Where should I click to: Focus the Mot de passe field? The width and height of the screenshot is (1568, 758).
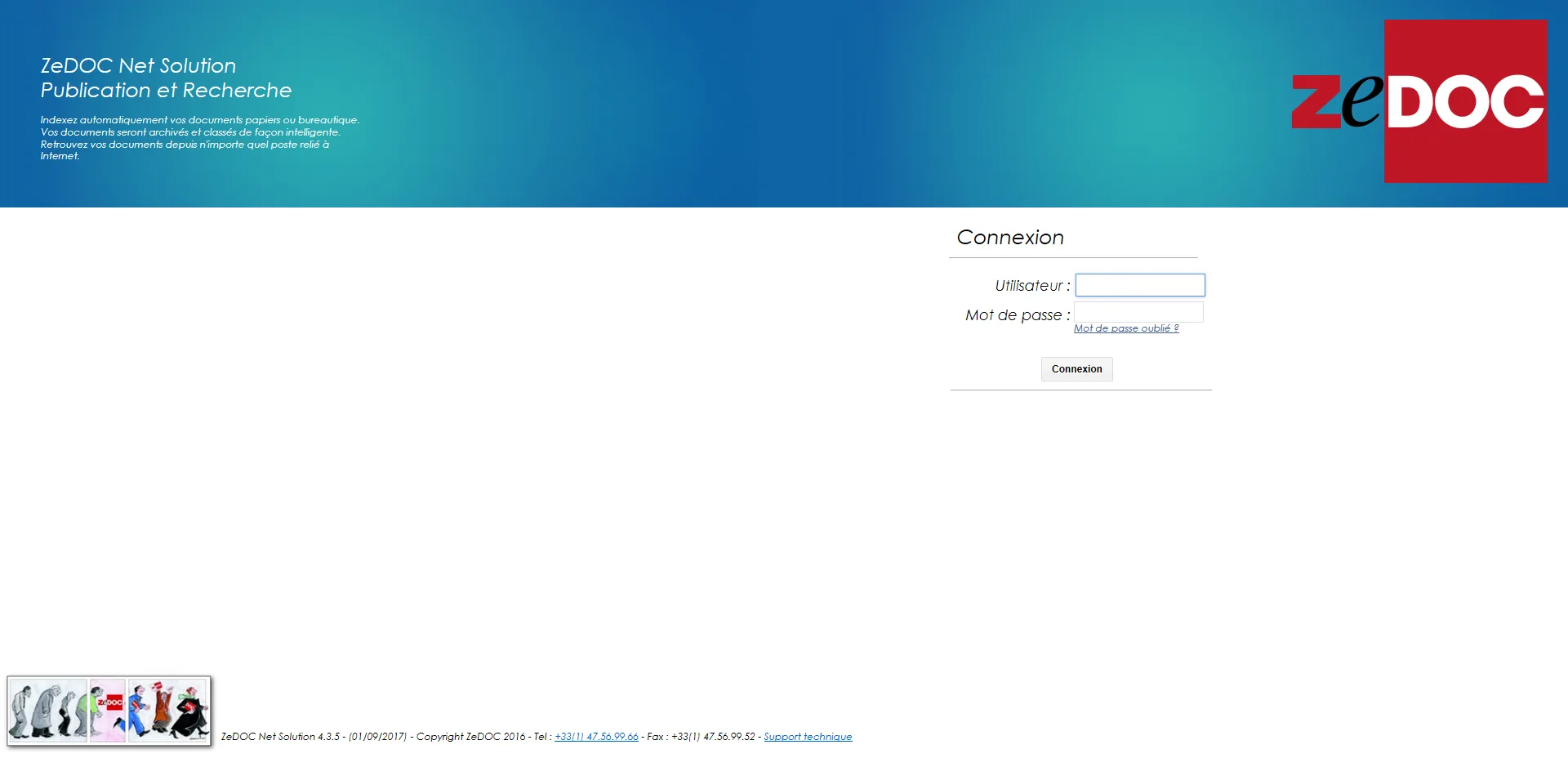pyautogui.click(x=1138, y=312)
